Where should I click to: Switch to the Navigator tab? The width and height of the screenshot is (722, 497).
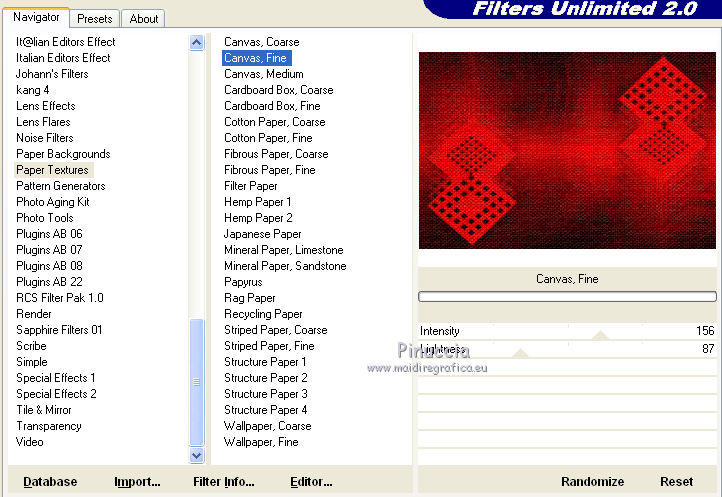(x=36, y=18)
